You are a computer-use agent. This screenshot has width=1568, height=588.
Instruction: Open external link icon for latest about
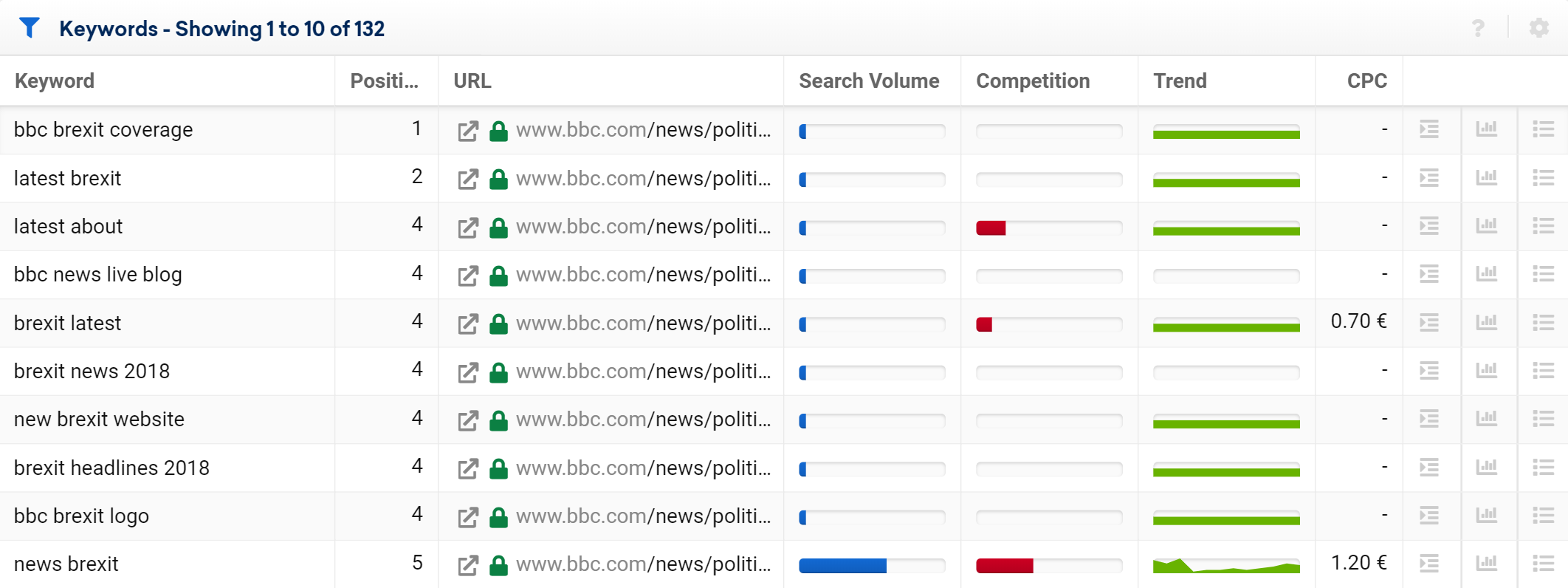(x=468, y=228)
